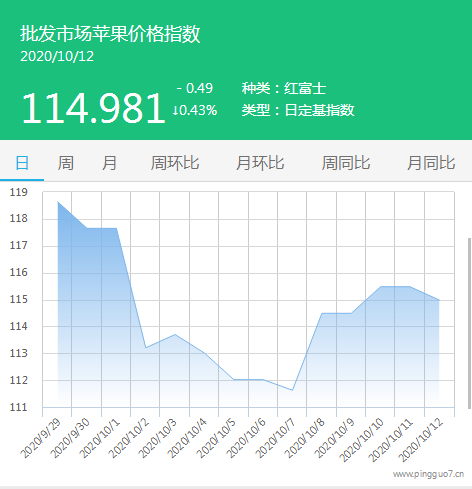Click the 2020/10/12 last data point
The height and width of the screenshot is (489, 472).
pyautogui.click(x=439, y=300)
